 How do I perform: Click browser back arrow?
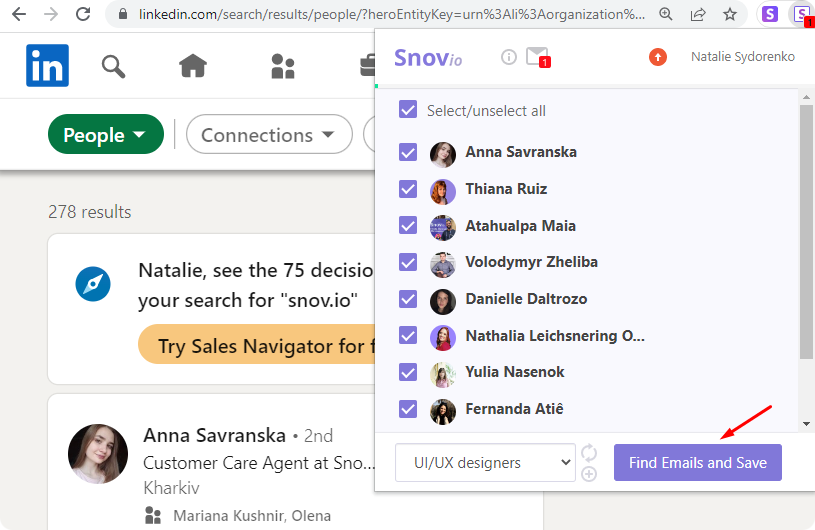pyautogui.click(x=19, y=14)
